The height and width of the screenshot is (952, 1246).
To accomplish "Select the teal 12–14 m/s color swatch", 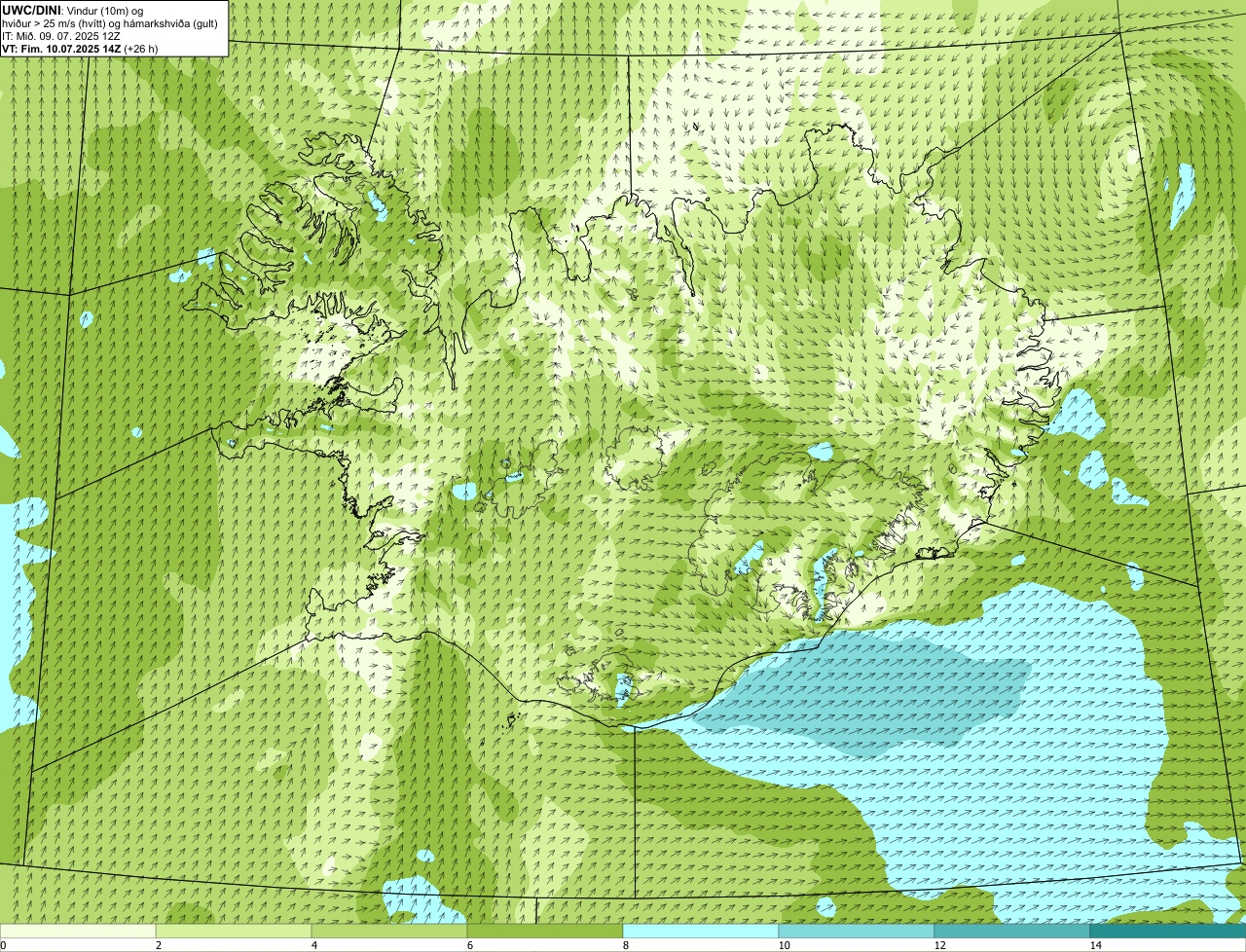I will 1012,931.
